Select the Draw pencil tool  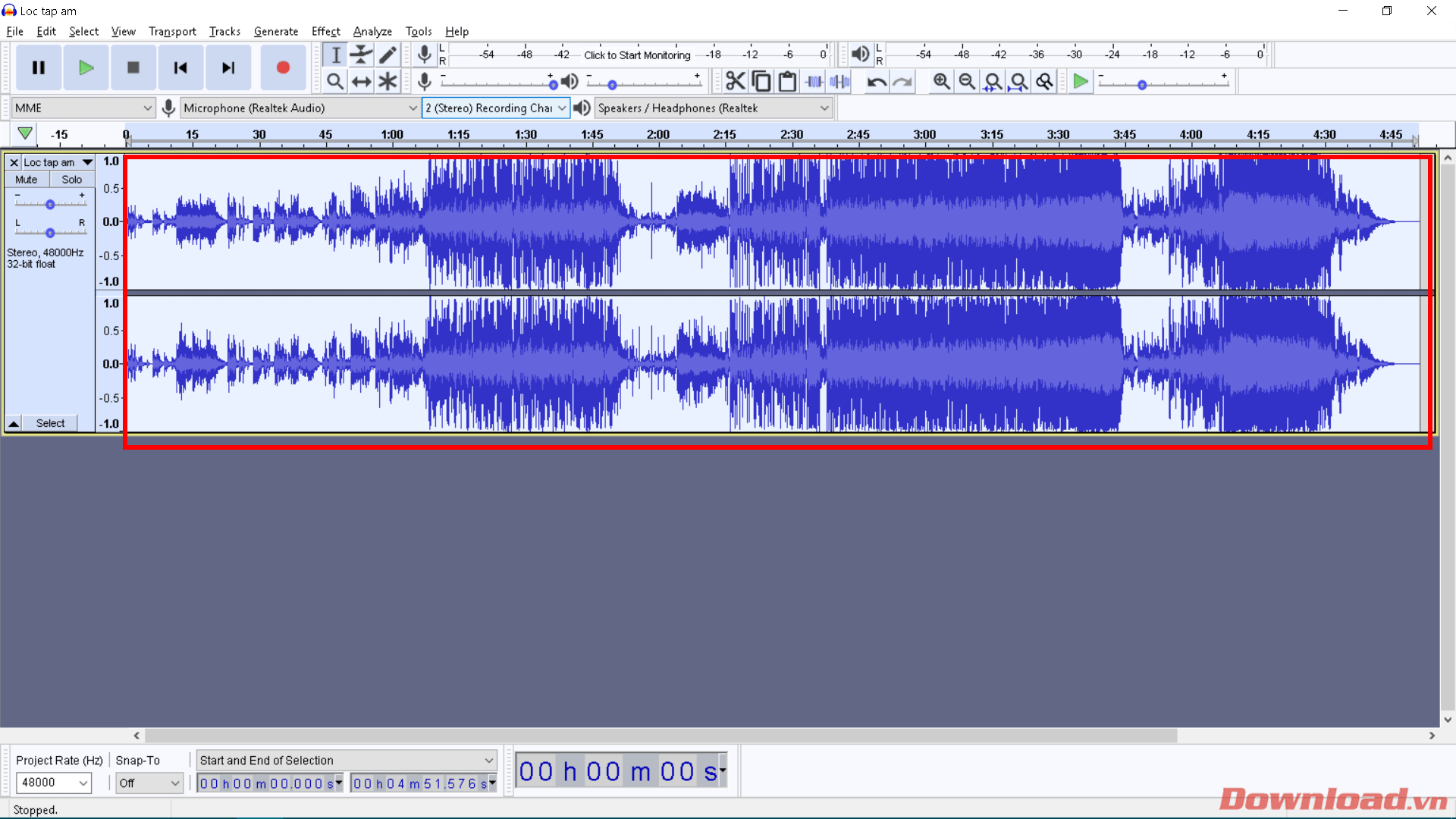point(388,55)
